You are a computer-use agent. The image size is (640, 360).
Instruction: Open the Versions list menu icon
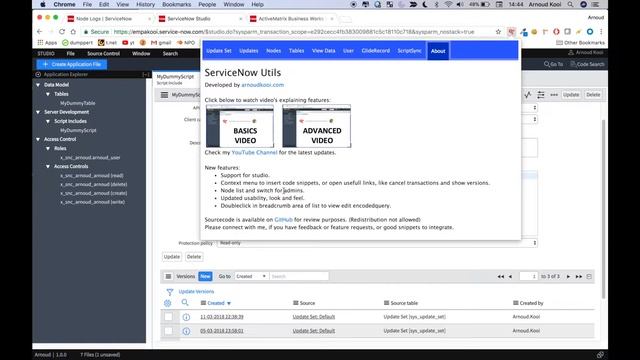tap(168, 276)
